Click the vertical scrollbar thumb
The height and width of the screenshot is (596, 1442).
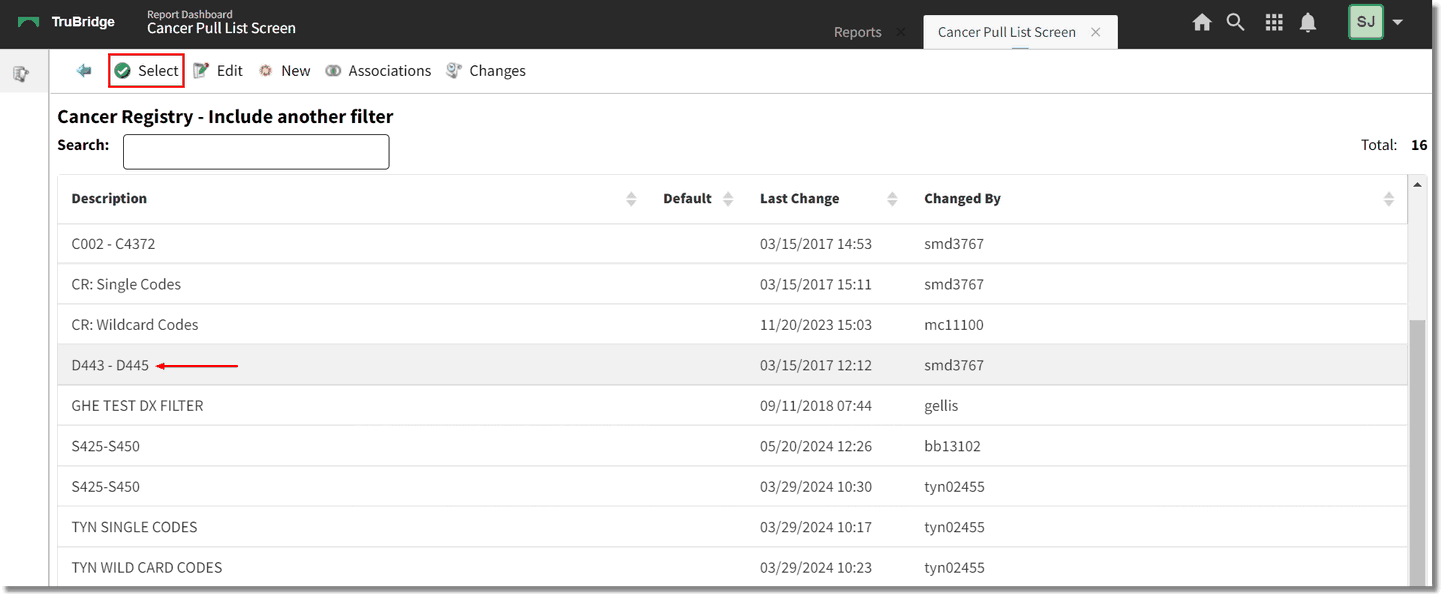[x=1417, y=452]
